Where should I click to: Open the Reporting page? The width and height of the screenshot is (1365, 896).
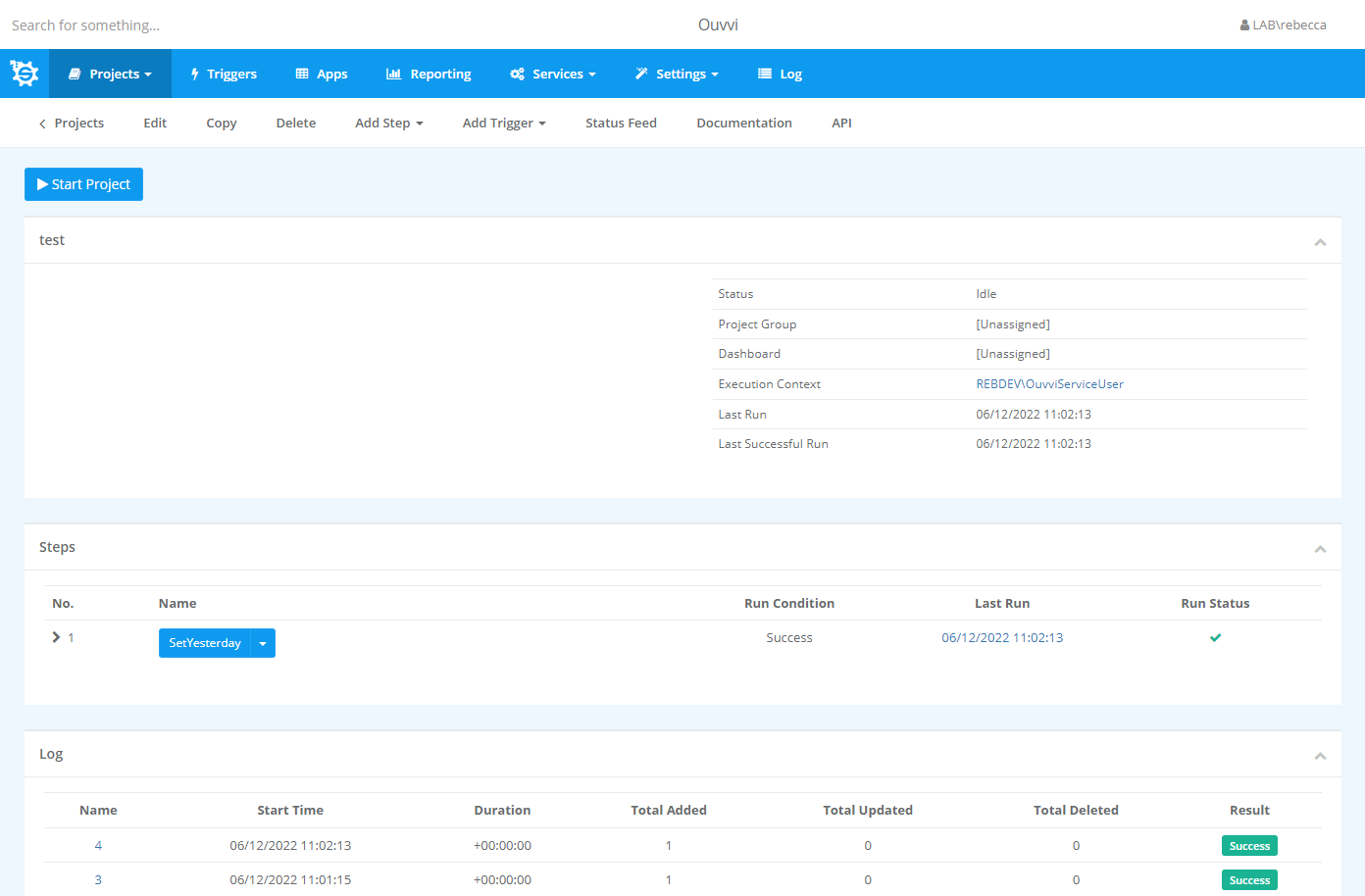click(x=429, y=74)
